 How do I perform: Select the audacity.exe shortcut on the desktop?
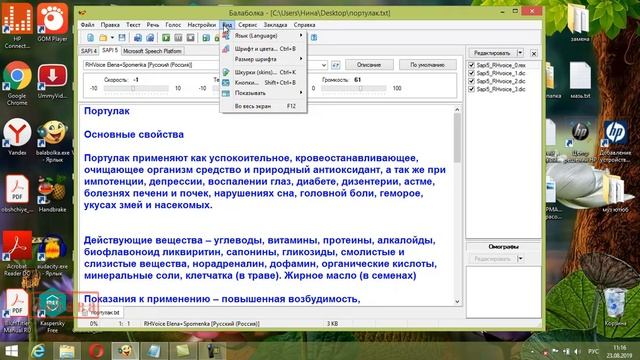click(x=52, y=255)
